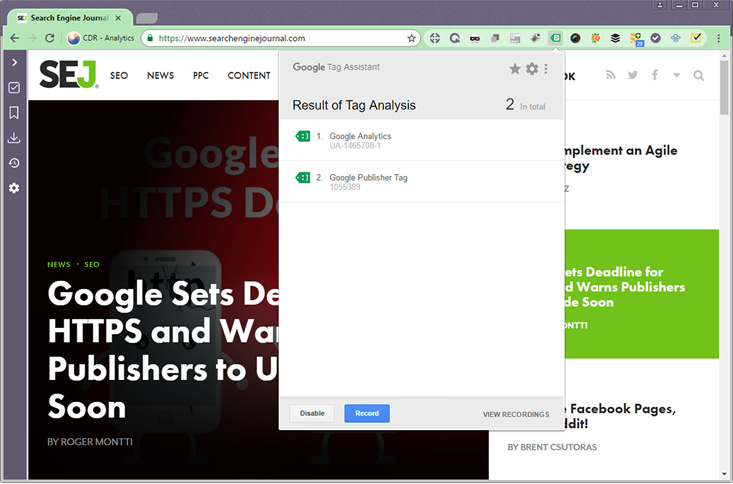The image size is (733, 484).
Task: Open VIEW RECORDINGS link
Action: click(516, 414)
